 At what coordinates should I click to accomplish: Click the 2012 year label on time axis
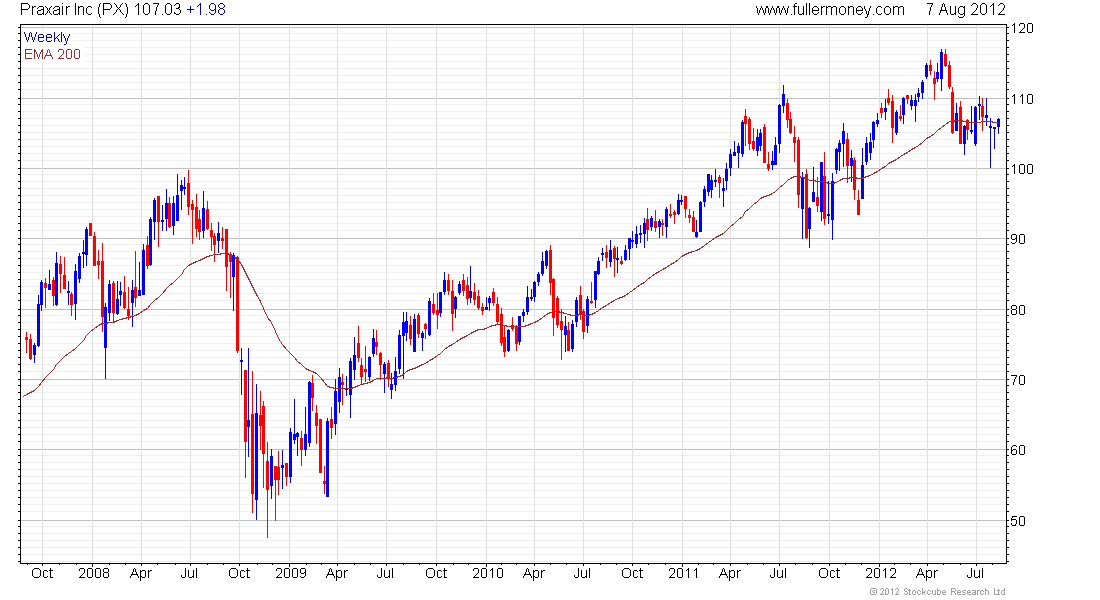click(880, 573)
